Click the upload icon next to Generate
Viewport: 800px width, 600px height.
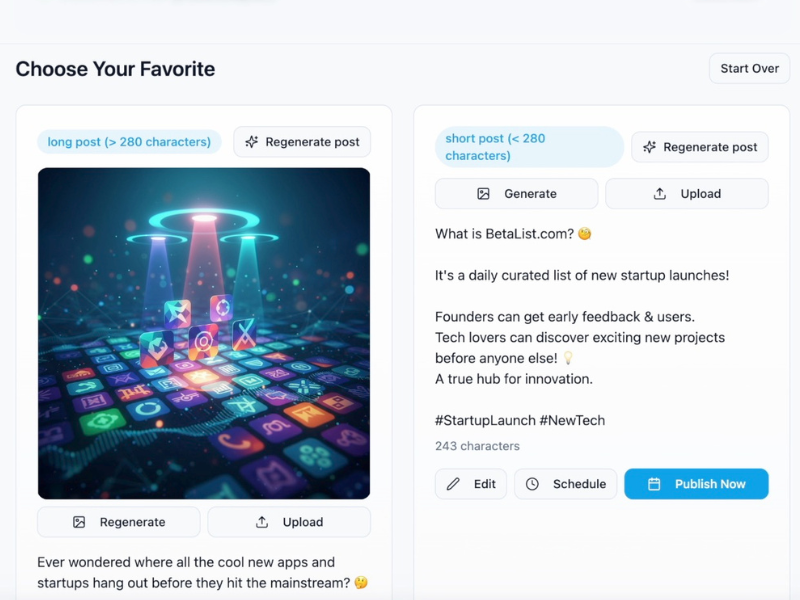[659, 193]
